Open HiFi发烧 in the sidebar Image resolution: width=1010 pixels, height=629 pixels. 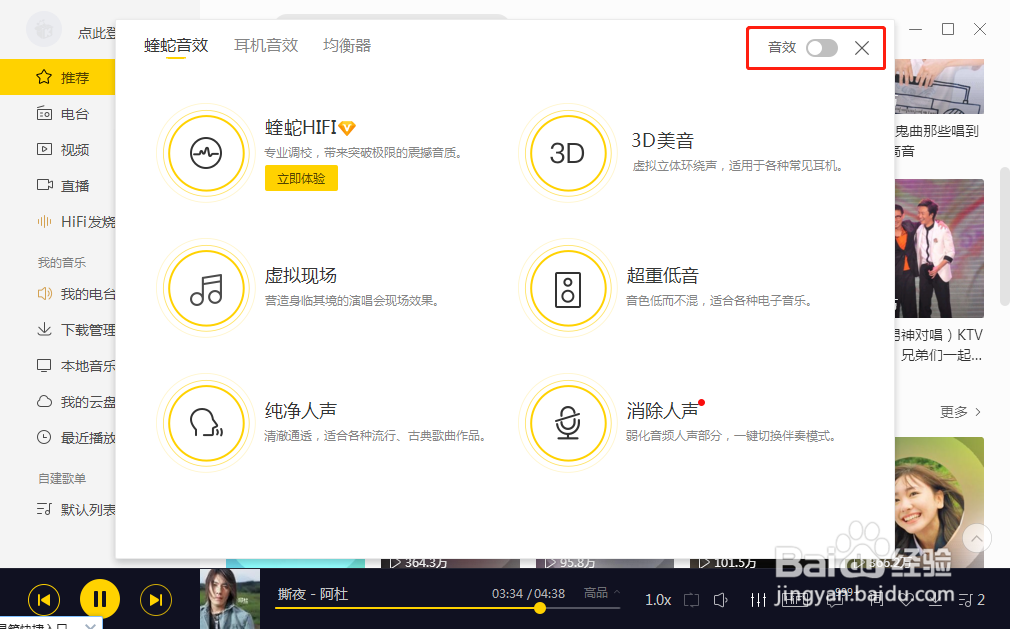(58, 222)
